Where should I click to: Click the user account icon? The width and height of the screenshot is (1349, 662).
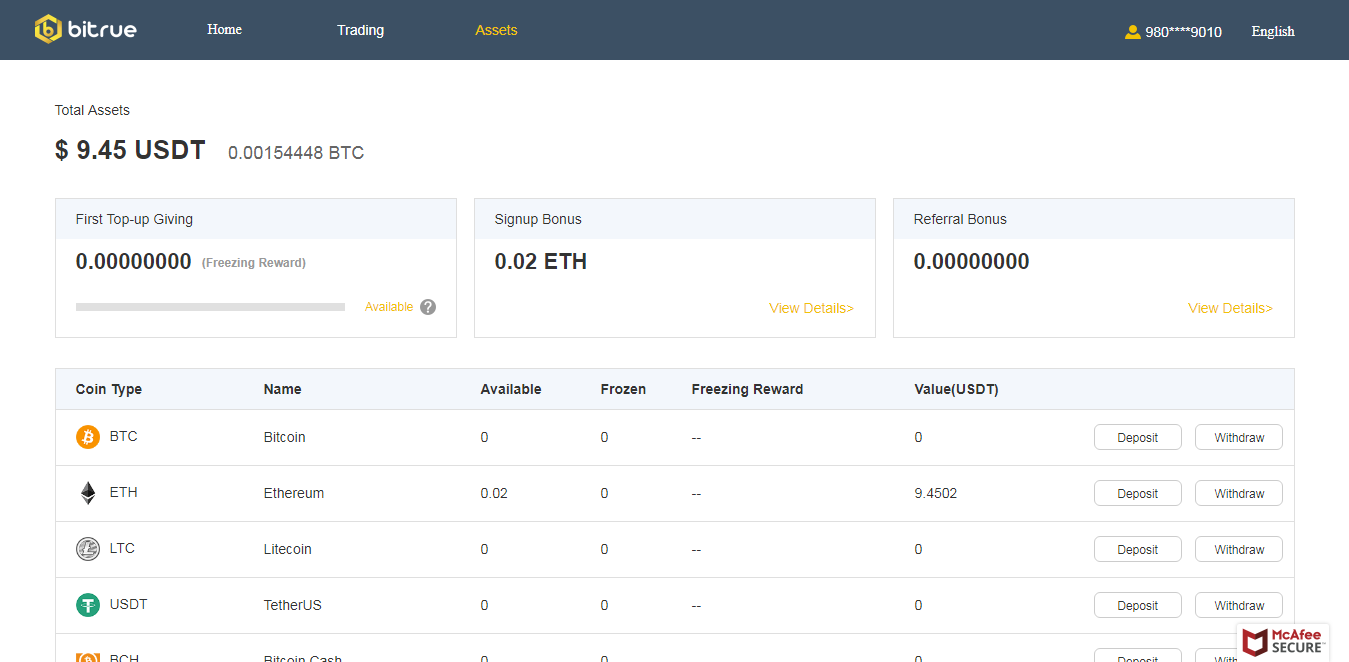point(1133,32)
